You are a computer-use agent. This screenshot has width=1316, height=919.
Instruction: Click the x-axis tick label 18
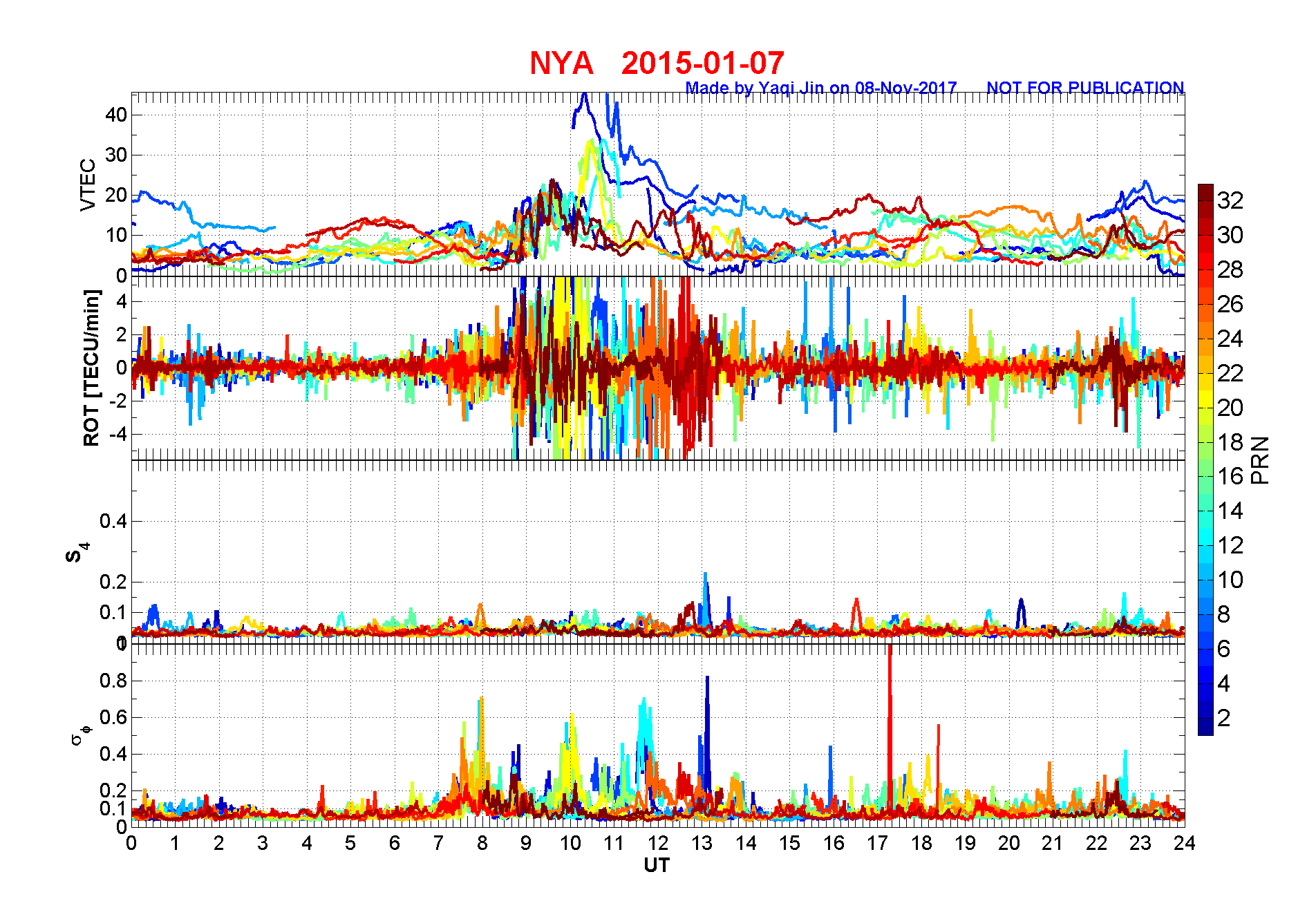tap(921, 843)
